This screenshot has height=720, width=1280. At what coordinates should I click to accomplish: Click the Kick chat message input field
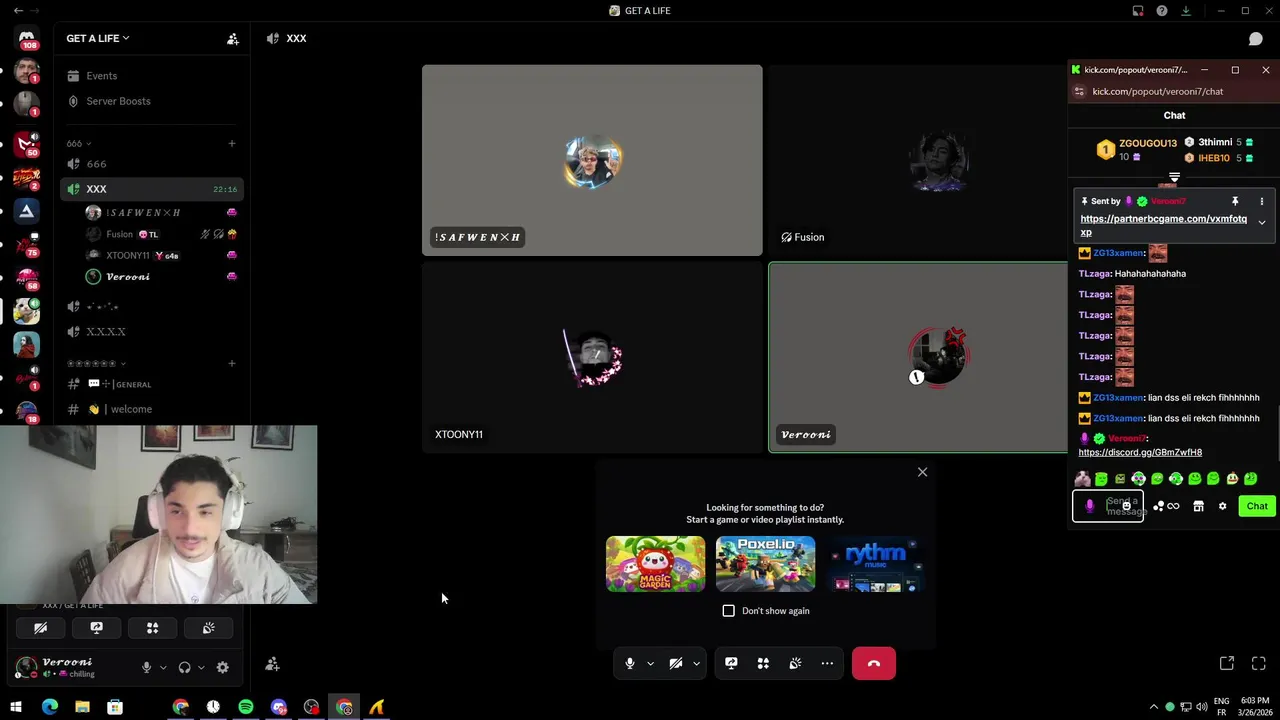[x=1108, y=506]
